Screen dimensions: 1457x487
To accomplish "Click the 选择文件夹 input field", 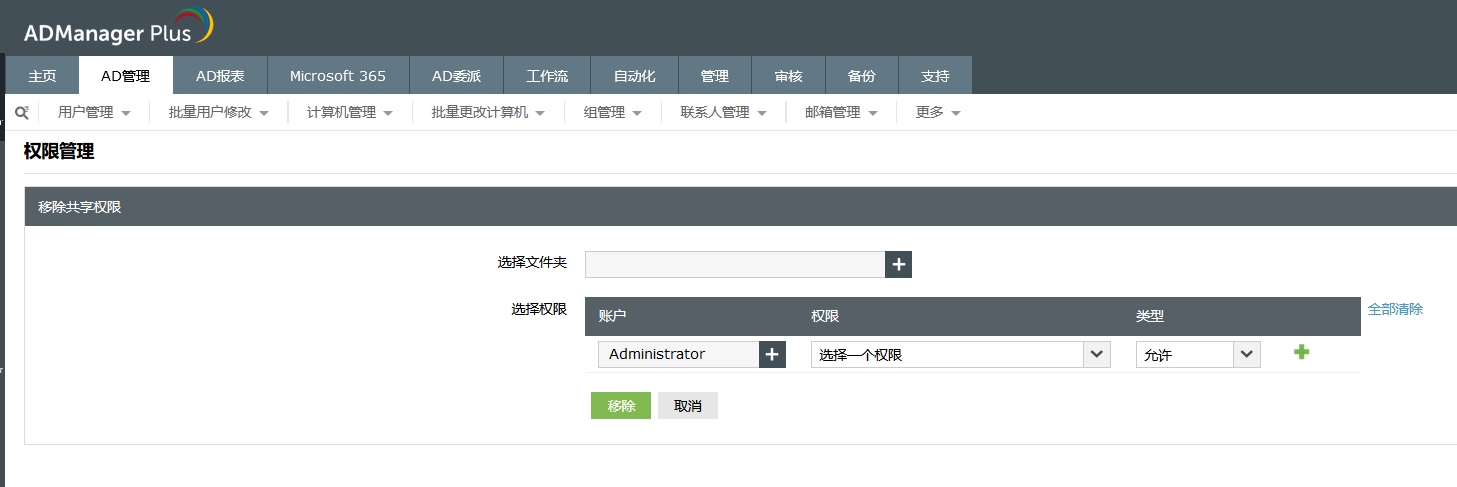I will [735, 264].
